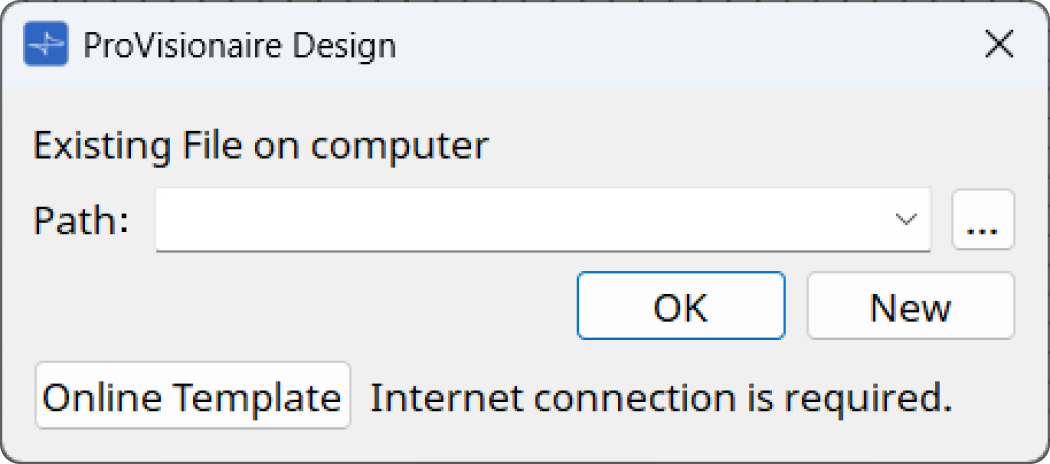Show recent file paths via chevron
This screenshot has width=1050, height=464.
coord(906,220)
